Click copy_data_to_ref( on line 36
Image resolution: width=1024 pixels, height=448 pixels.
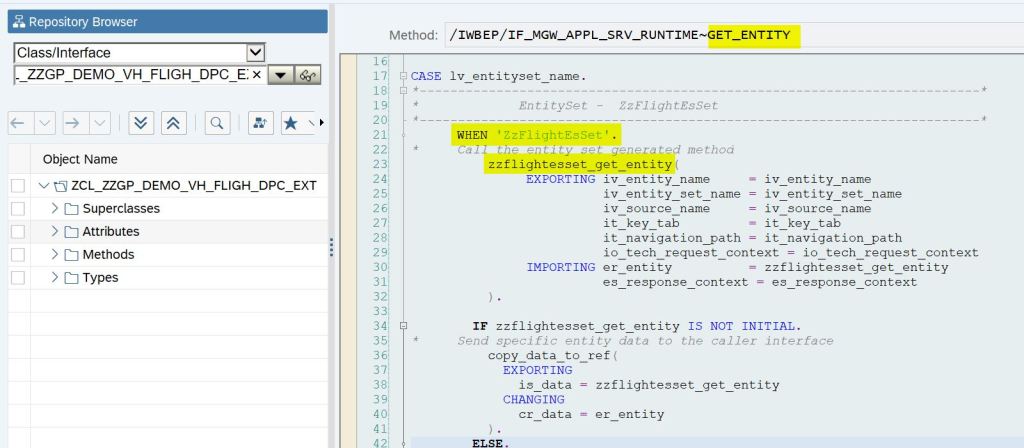(x=552, y=355)
